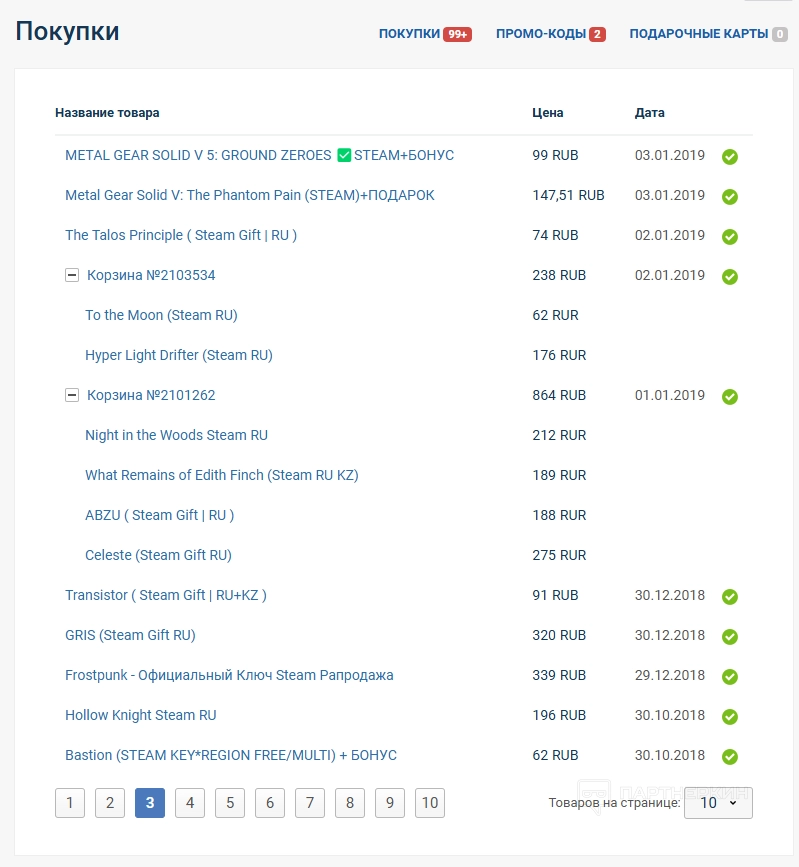Viewport: 799px width, 867px height.
Task: Click green status icon for Корзина №2103534
Action: pyautogui.click(x=729, y=276)
